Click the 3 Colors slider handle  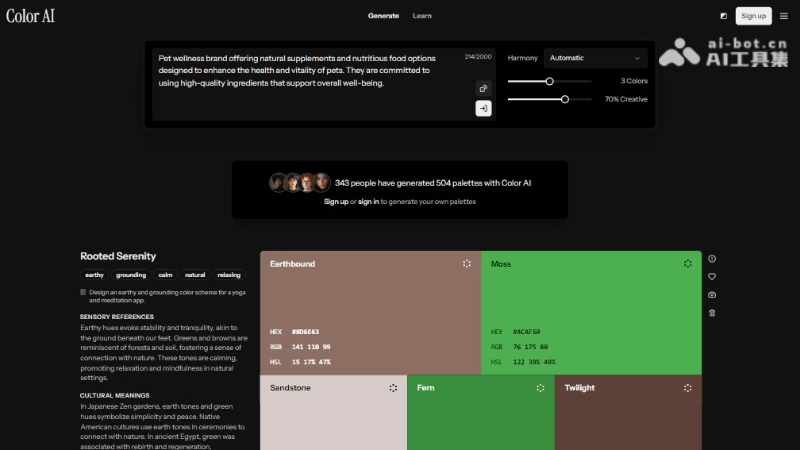pyautogui.click(x=549, y=81)
